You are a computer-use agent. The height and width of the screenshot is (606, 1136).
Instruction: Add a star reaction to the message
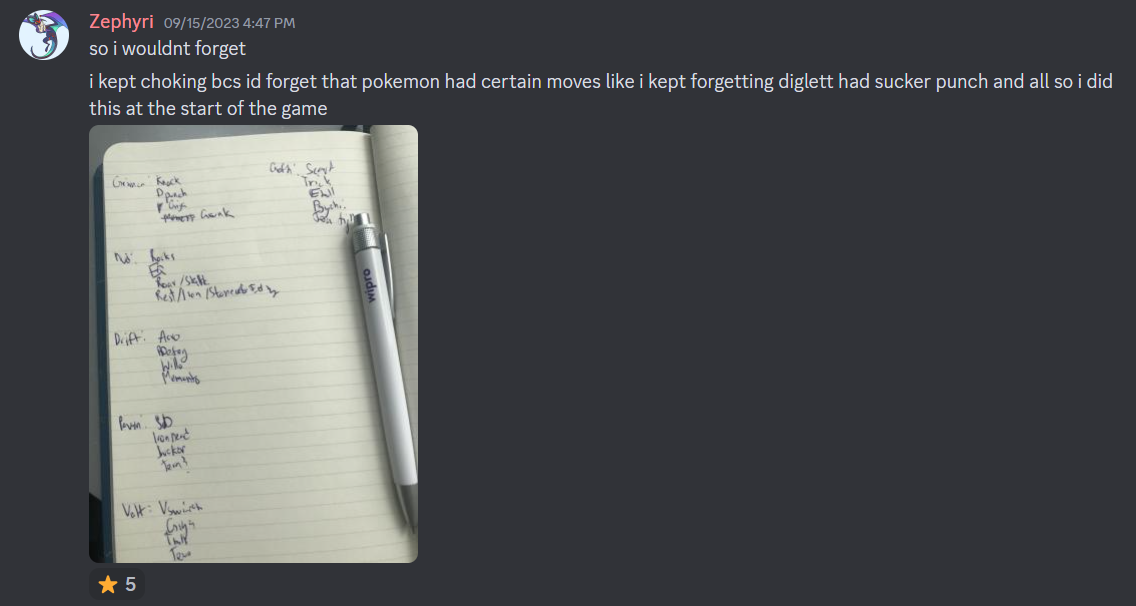(x=117, y=584)
